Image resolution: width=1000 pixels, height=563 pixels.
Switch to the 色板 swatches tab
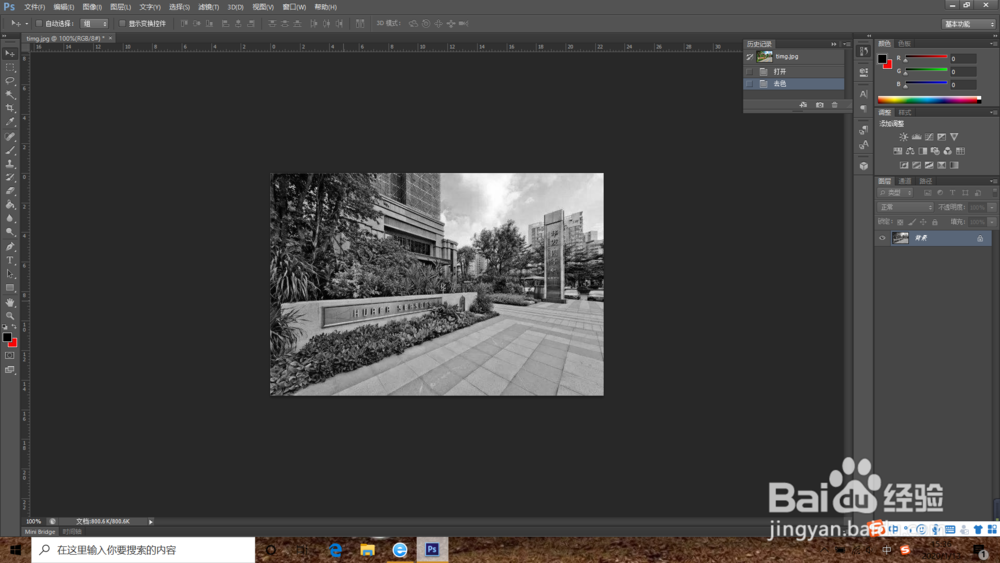tap(904, 43)
